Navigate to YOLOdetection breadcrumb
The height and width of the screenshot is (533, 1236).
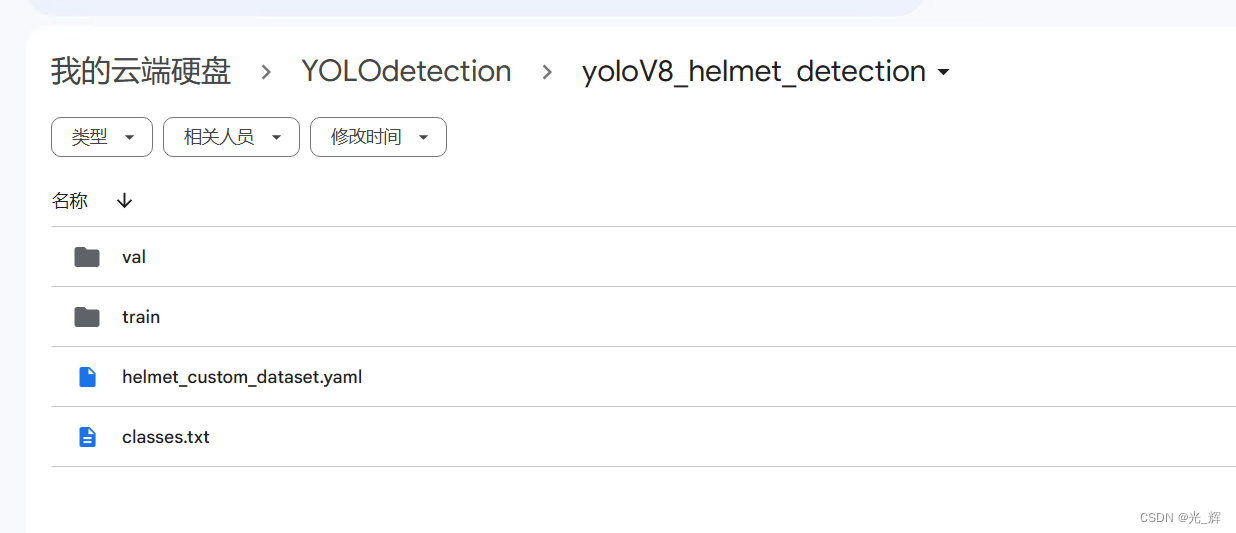pos(406,72)
